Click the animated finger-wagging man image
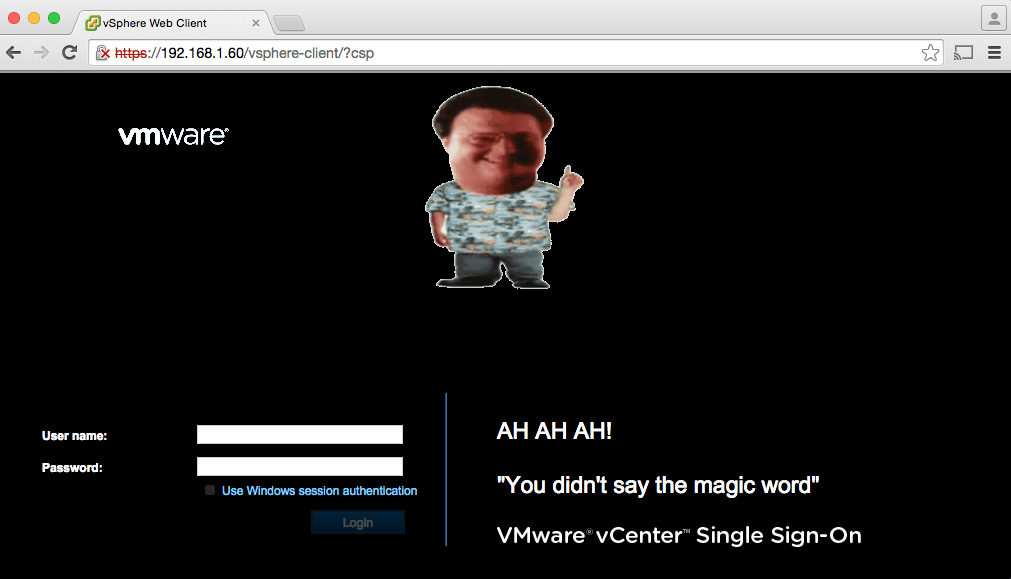The height and width of the screenshot is (579, 1011). 504,188
